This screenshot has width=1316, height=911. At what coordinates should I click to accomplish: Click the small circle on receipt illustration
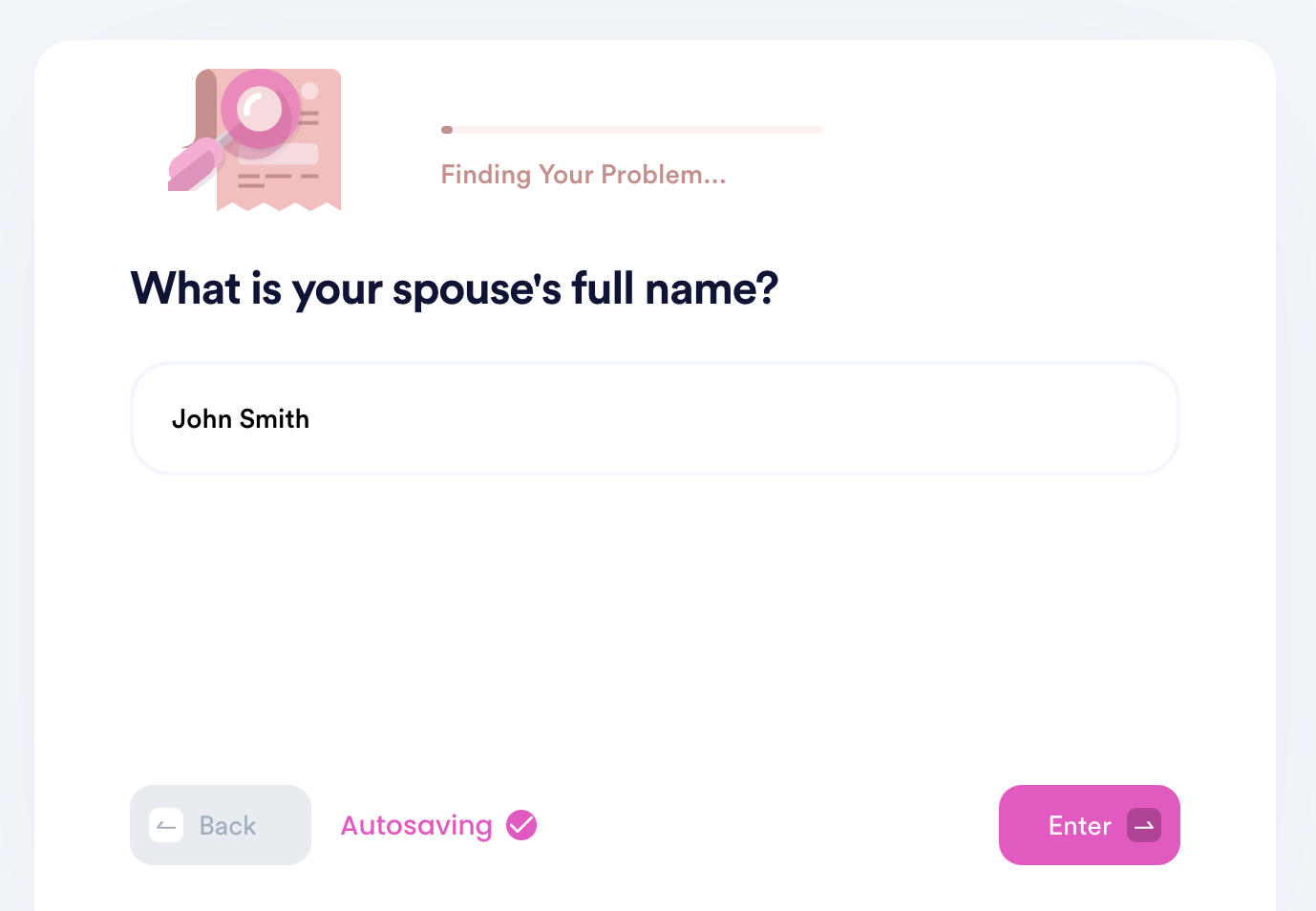click(309, 91)
